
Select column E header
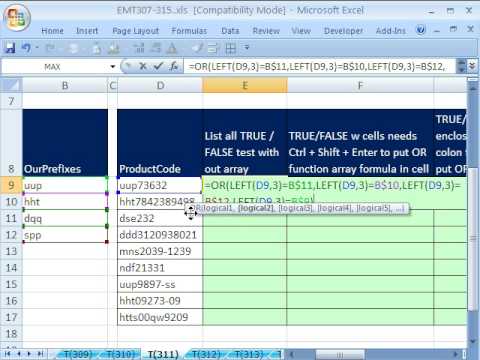(x=245, y=86)
